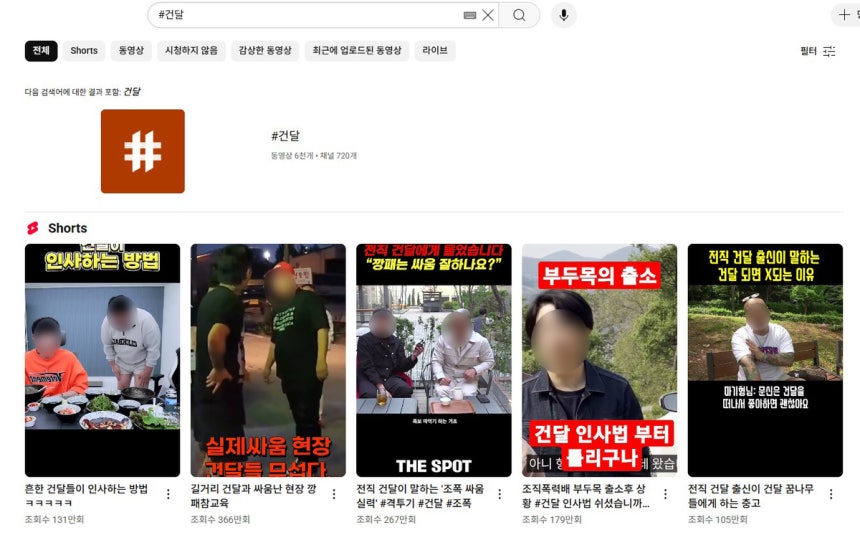The image size is (860, 540).
Task: Open more options for 흔한 건달들이 인사하는 방법
Action: [169, 494]
